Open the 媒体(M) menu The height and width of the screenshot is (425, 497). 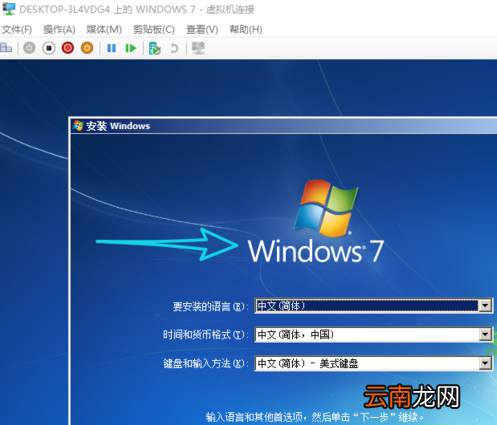click(x=104, y=30)
